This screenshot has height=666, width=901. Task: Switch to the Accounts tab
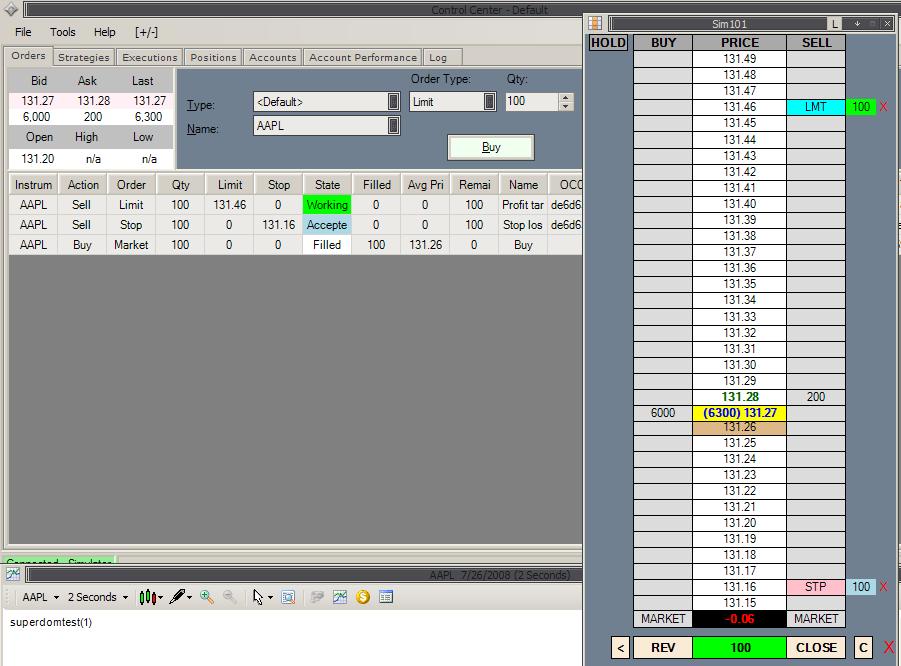point(272,57)
